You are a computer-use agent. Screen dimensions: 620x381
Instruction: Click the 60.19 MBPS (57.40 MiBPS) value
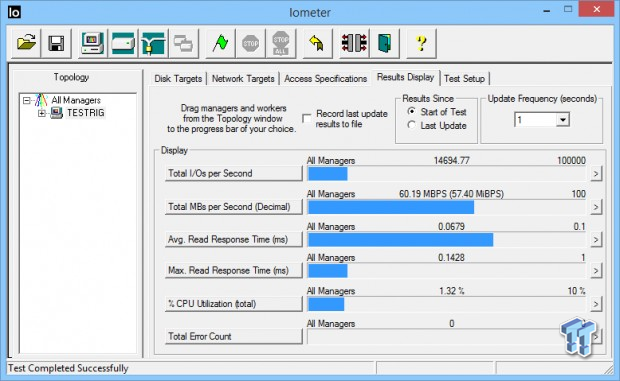tap(451, 194)
